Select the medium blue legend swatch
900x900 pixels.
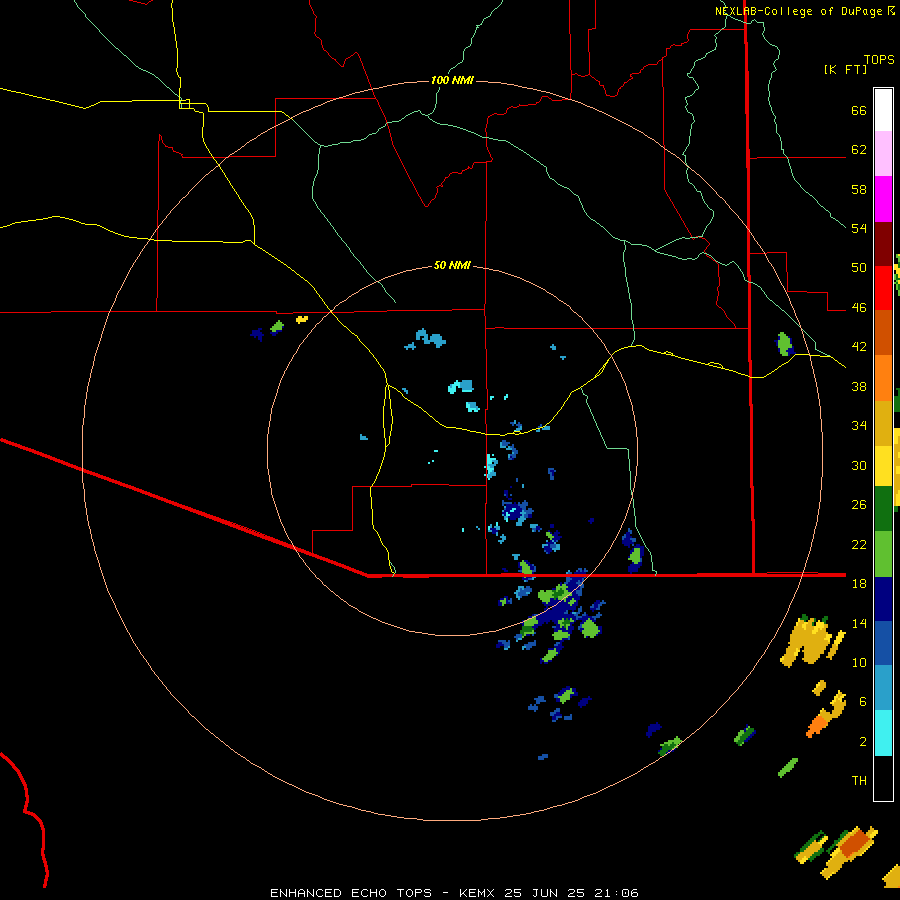(x=883, y=643)
